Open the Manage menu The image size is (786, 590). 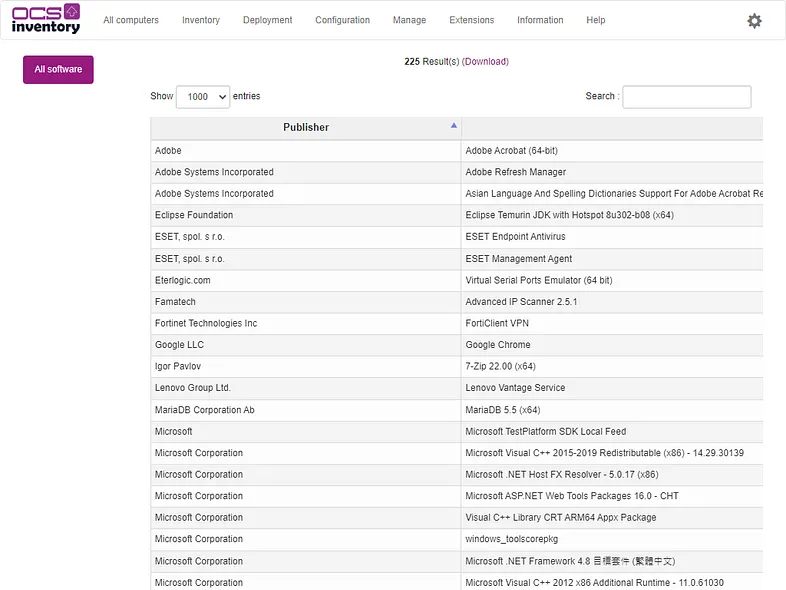[409, 20]
